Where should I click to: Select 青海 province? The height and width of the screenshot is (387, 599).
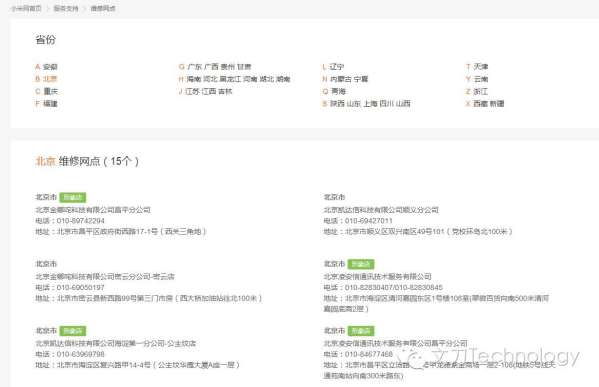tap(338, 91)
